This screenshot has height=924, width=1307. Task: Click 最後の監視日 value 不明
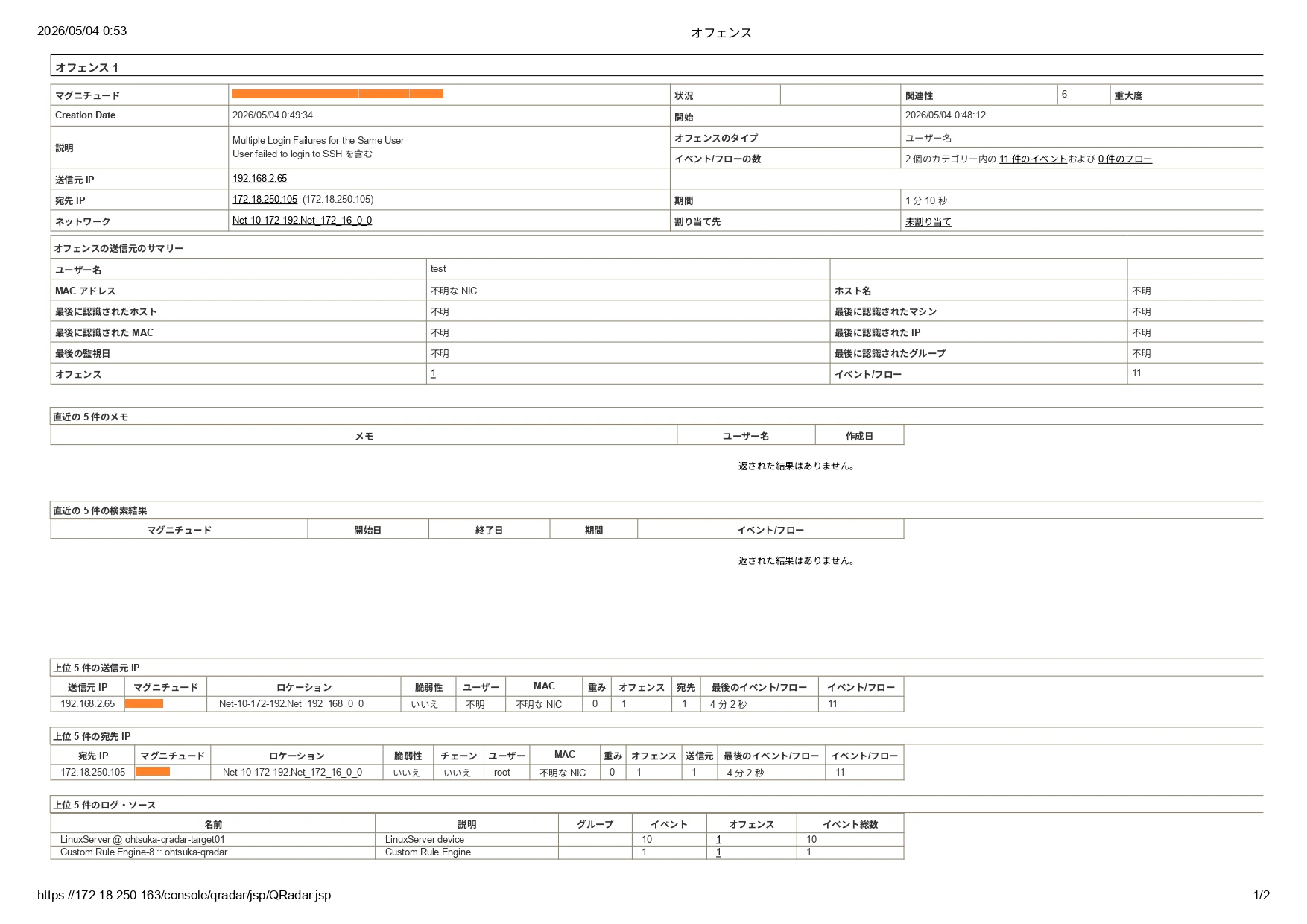[440, 354]
